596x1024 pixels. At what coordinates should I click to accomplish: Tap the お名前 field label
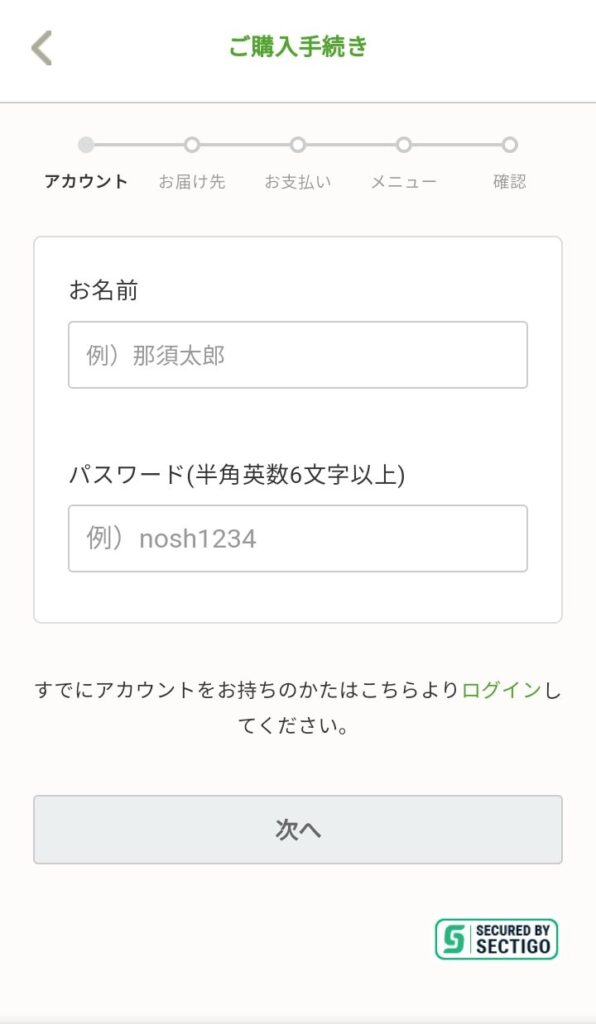pos(103,290)
